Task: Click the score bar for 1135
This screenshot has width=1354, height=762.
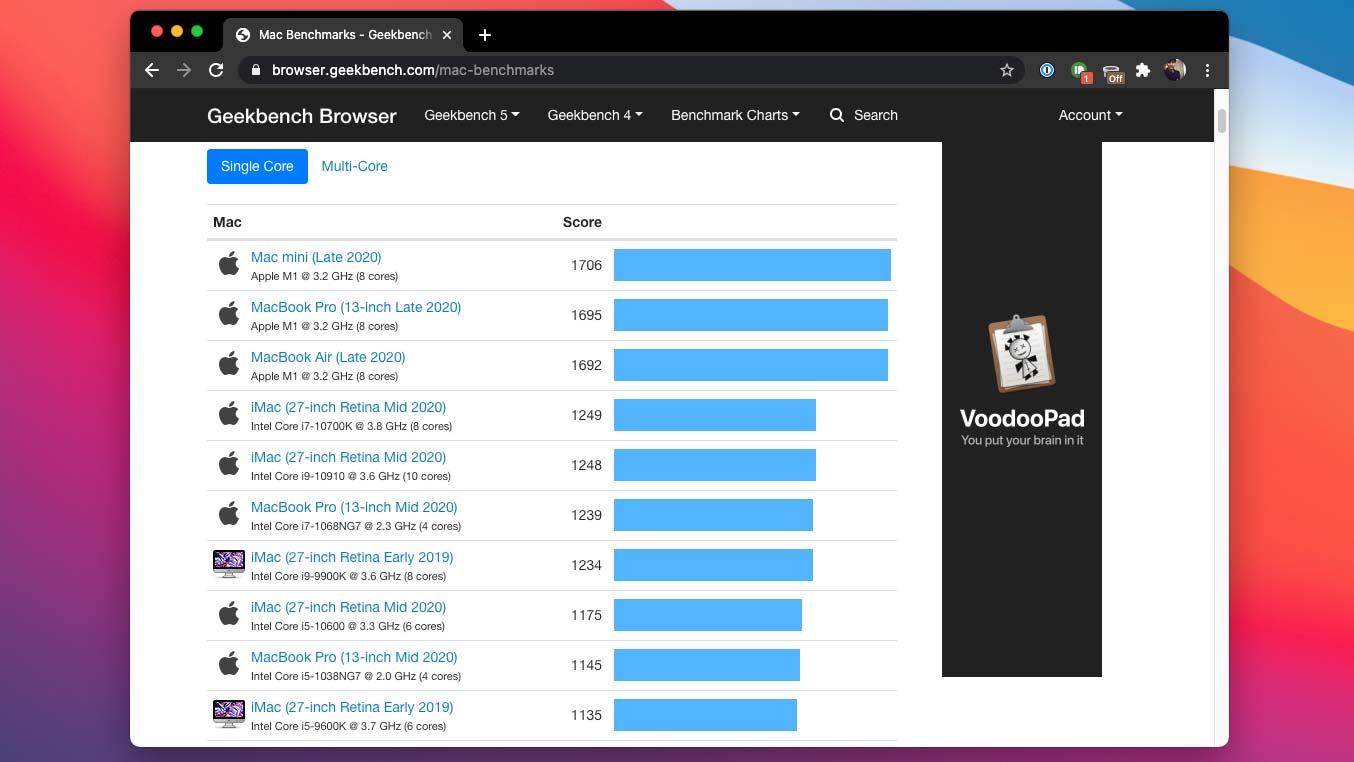Action: pos(705,715)
